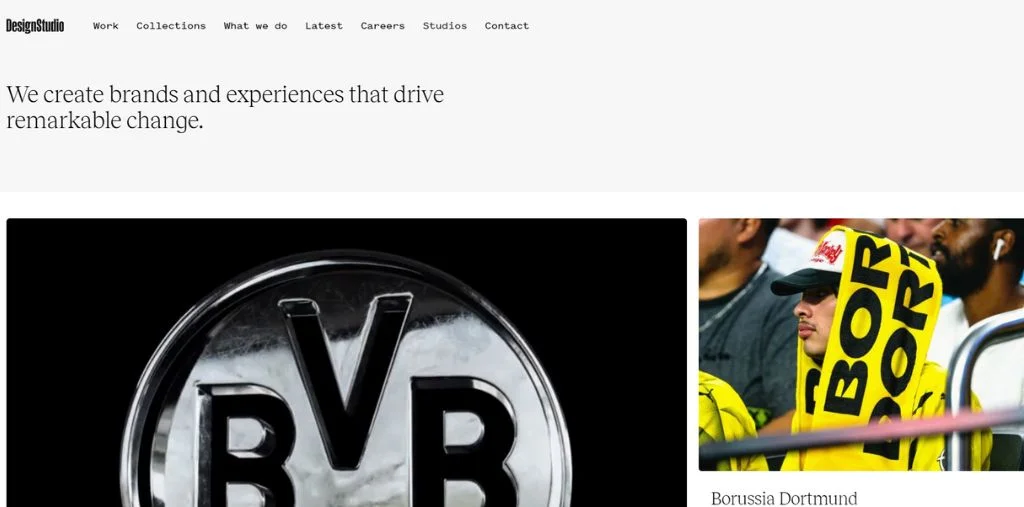Visit the Careers link

[383, 26]
